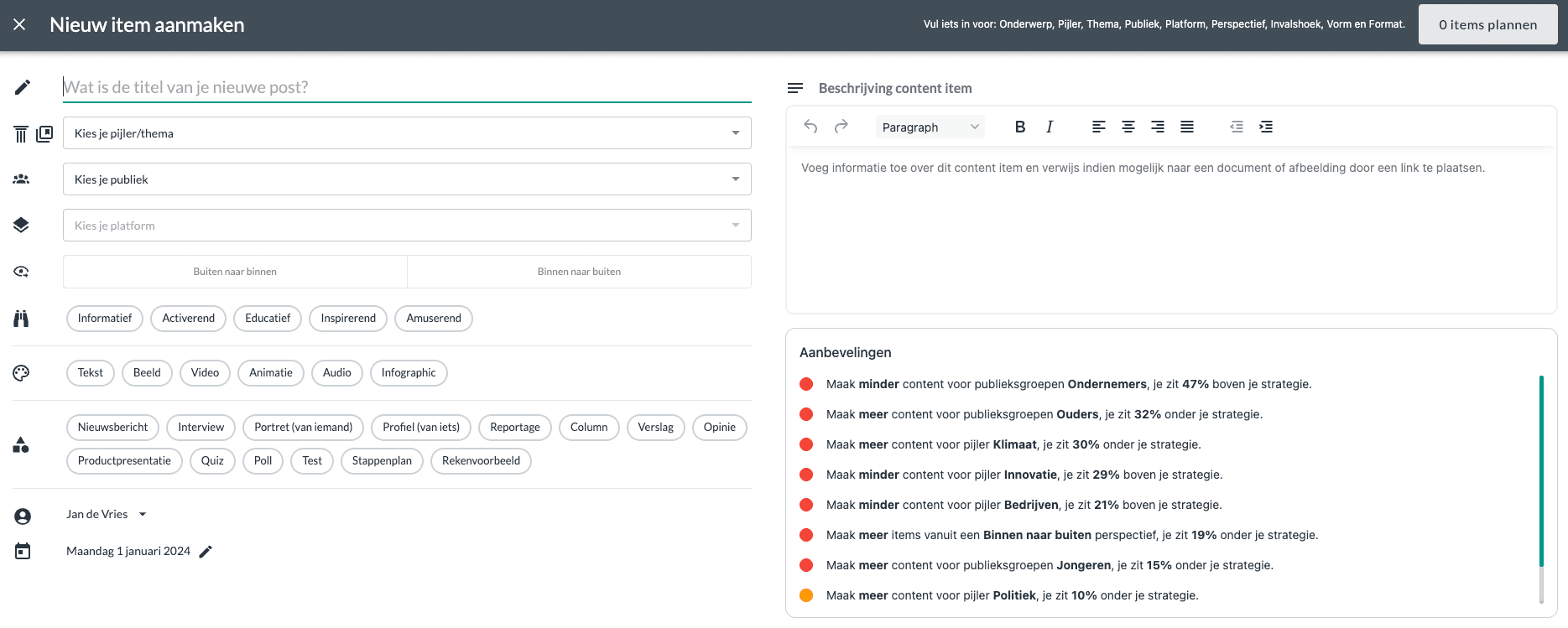Click the Bold formatting icon

1020,127
